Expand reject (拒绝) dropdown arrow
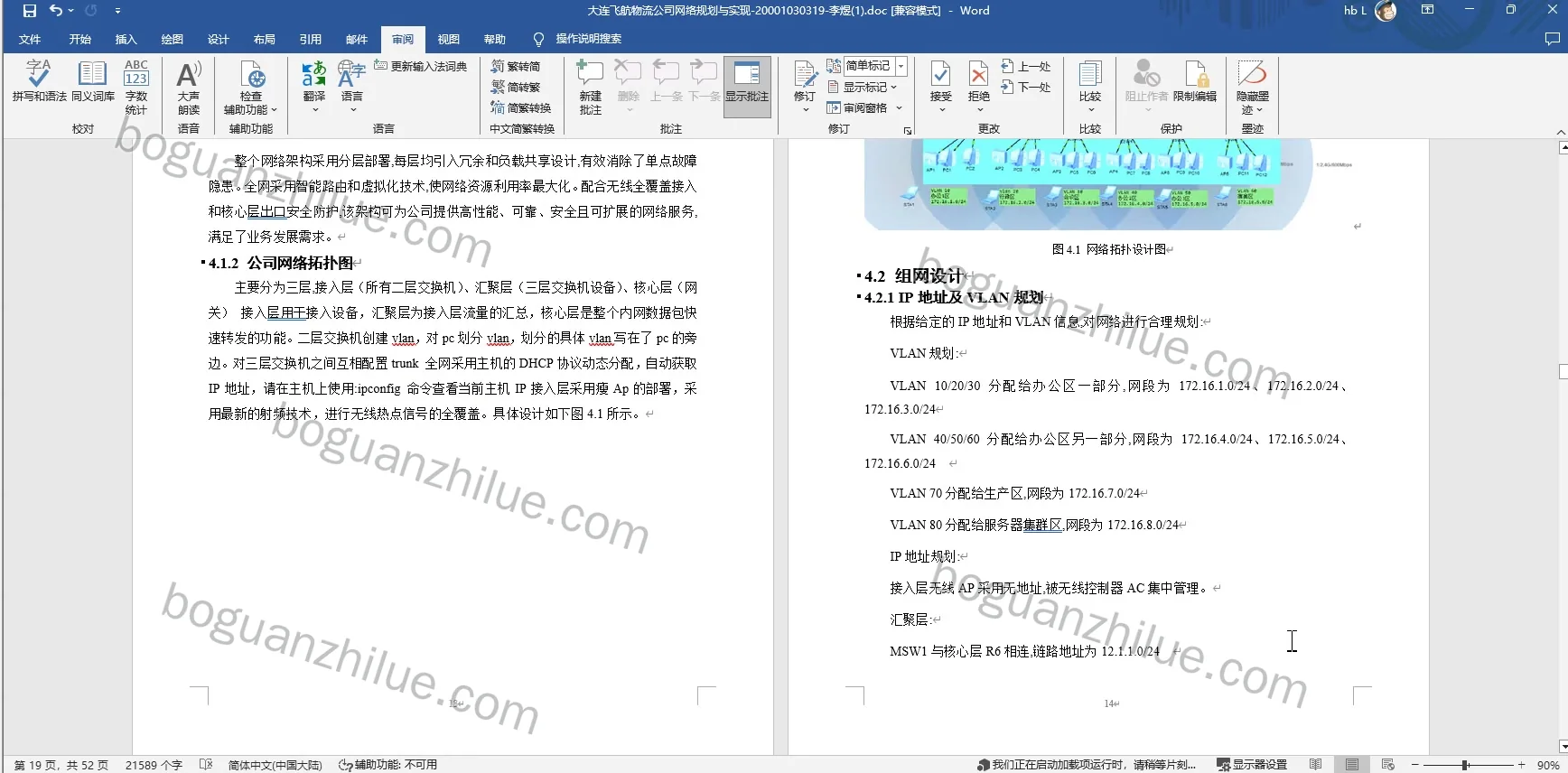The width and height of the screenshot is (1568, 773). pos(978,110)
